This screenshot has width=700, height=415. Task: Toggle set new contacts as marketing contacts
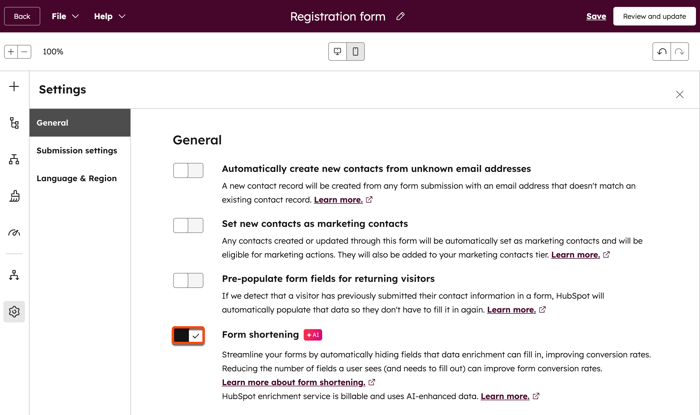(188, 226)
